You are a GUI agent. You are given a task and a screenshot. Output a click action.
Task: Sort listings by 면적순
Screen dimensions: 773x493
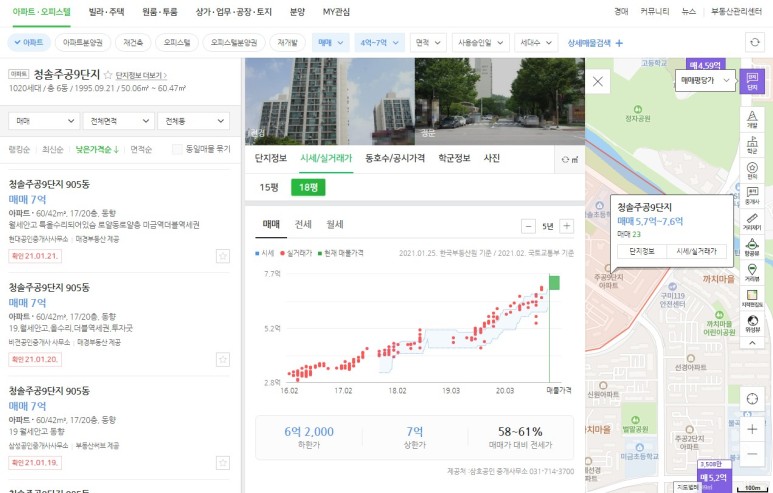141,149
